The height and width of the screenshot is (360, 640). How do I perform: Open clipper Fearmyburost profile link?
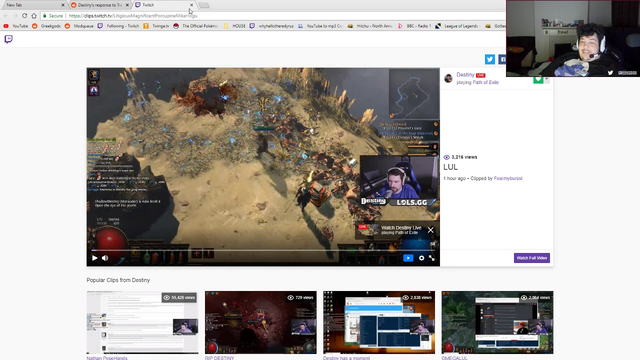pos(508,178)
